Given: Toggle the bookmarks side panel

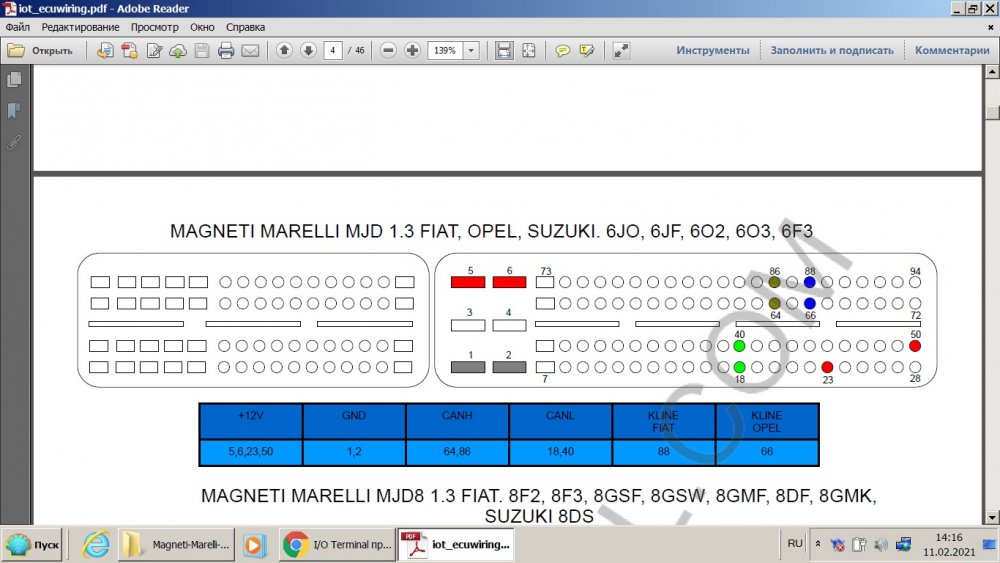Looking at the screenshot, I should click(x=14, y=111).
